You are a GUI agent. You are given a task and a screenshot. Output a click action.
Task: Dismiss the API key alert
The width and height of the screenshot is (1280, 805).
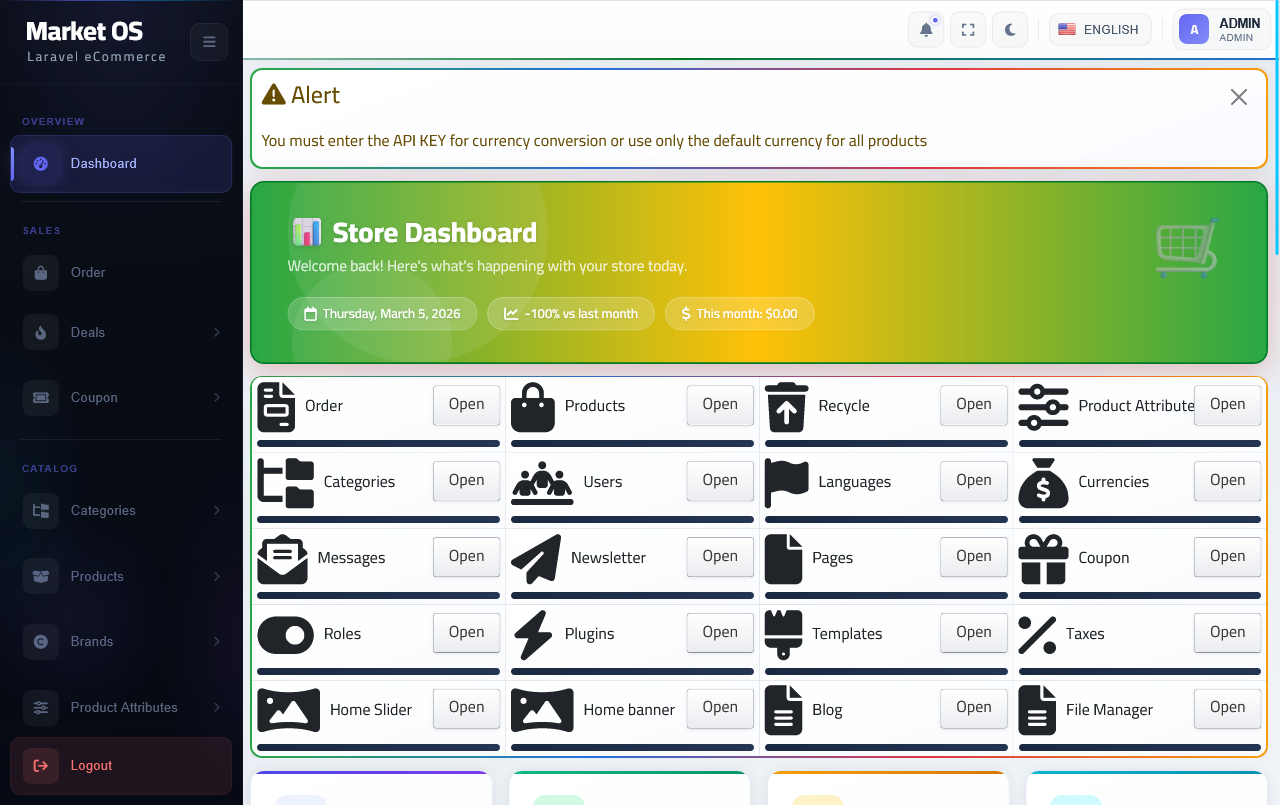pos(1238,97)
